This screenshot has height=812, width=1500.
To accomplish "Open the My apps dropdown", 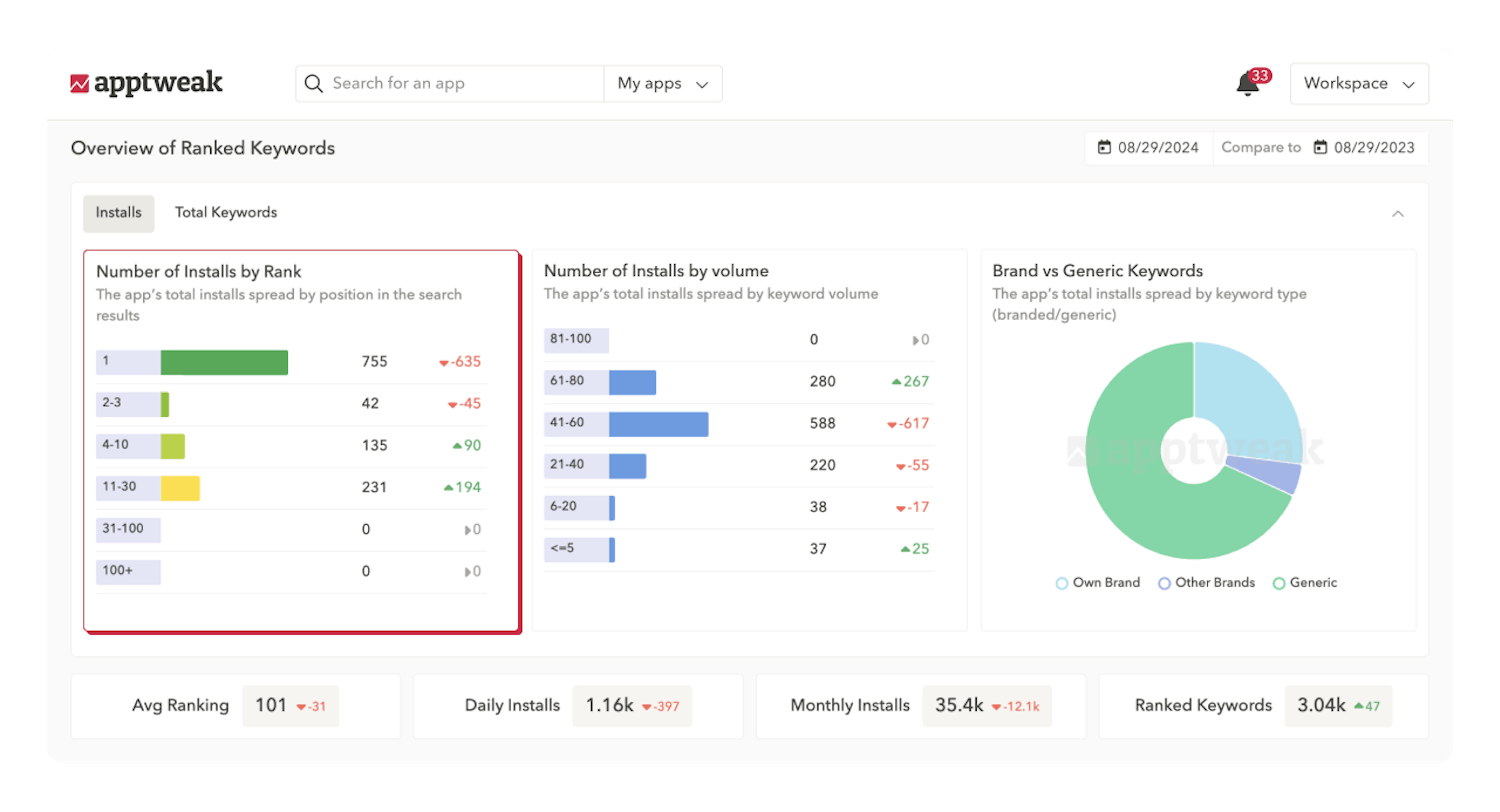I will (x=663, y=83).
